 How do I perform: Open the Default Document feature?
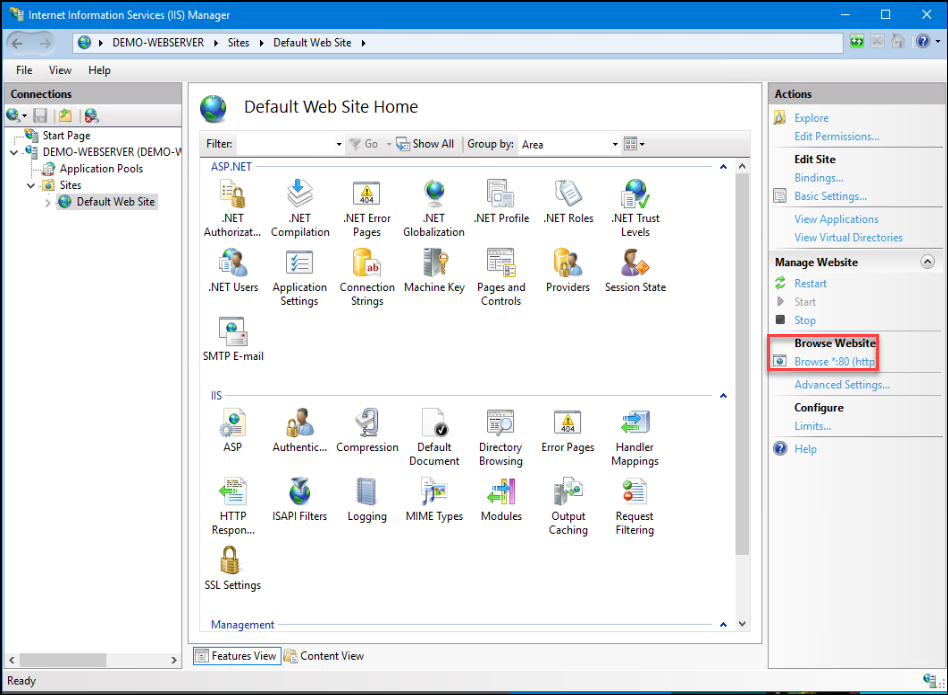click(x=434, y=438)
